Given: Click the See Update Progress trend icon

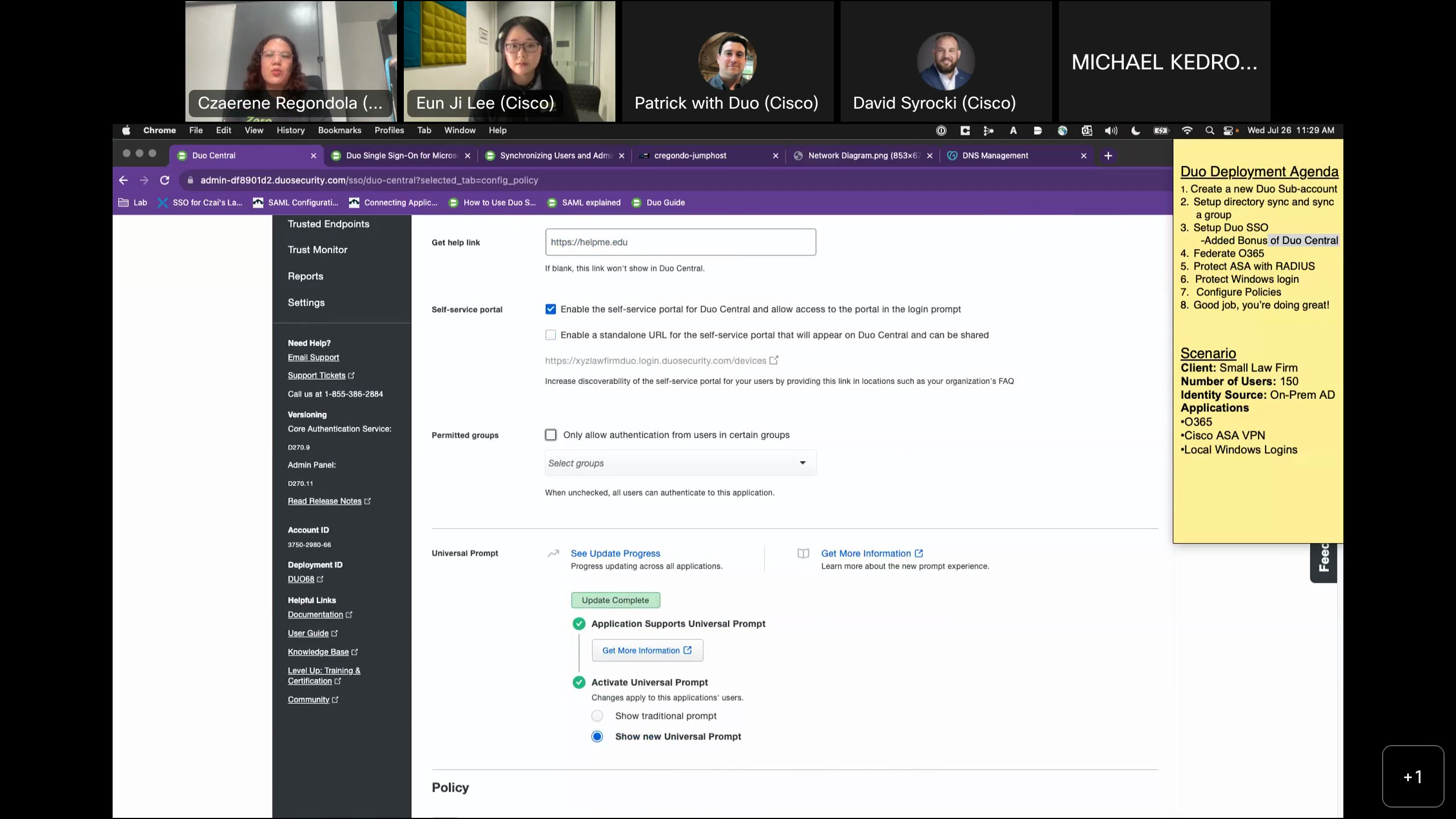Looking at the screenshot, I should pyautogui.click(x=553, y=553).
